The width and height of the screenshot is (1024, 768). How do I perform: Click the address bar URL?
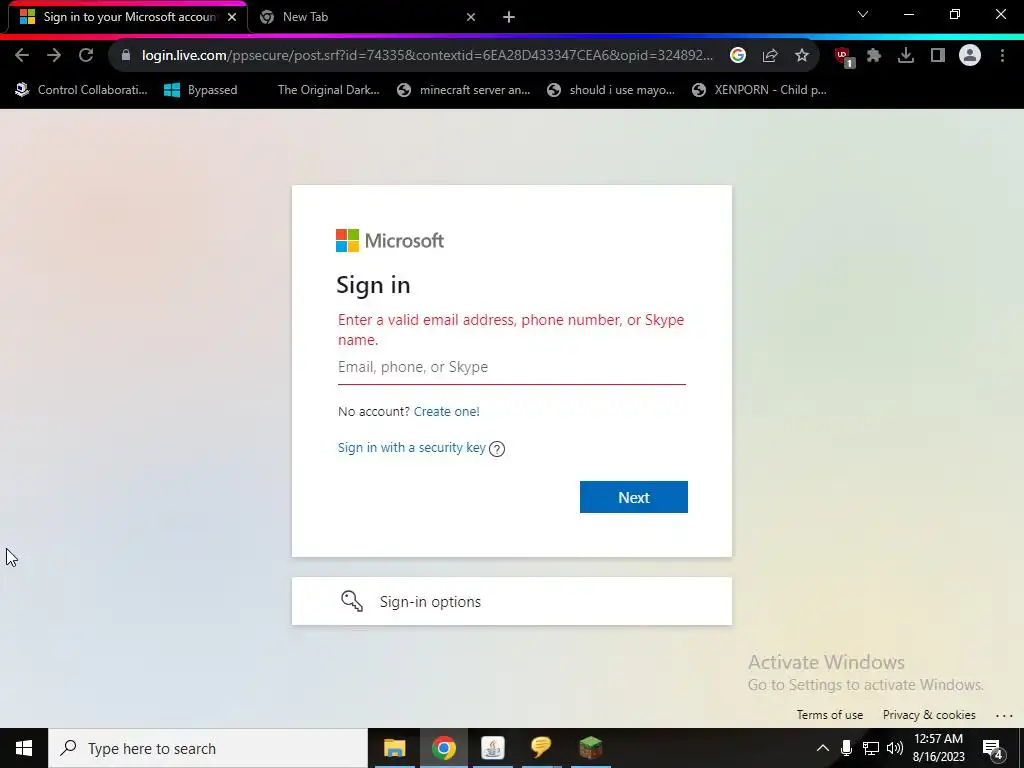click(427, 56)
